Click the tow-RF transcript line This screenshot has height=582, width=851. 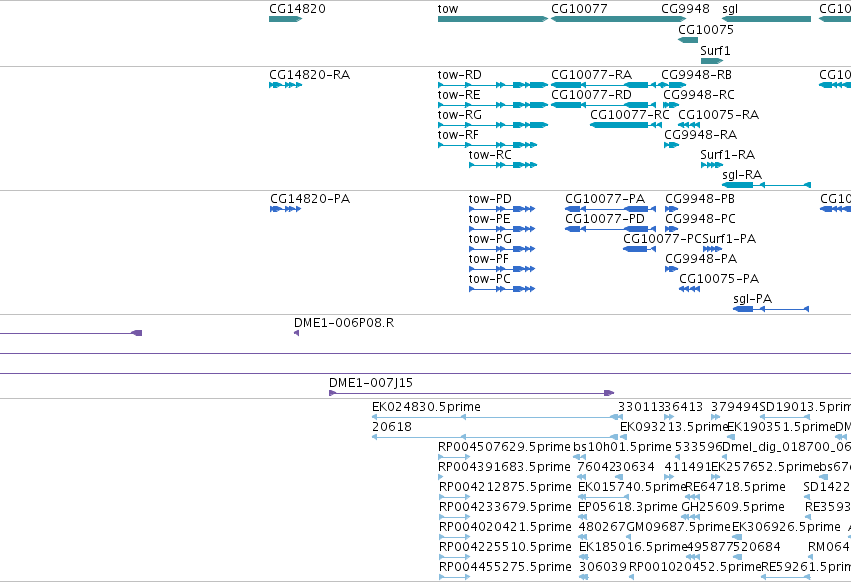[487, 145]
